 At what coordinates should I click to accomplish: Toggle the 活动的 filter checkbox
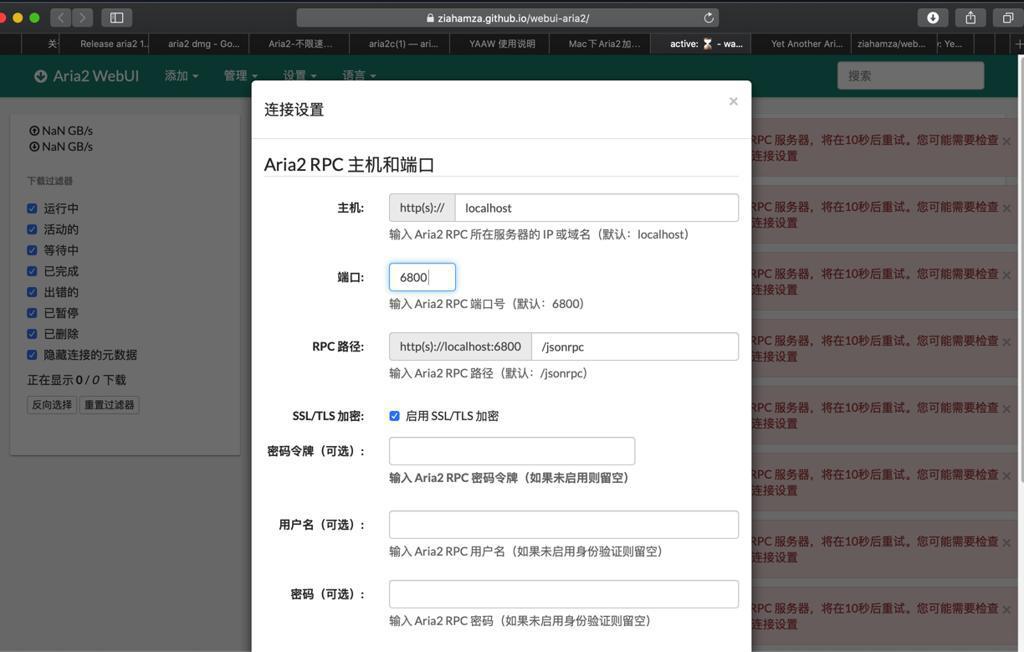(x=32, y=229)
